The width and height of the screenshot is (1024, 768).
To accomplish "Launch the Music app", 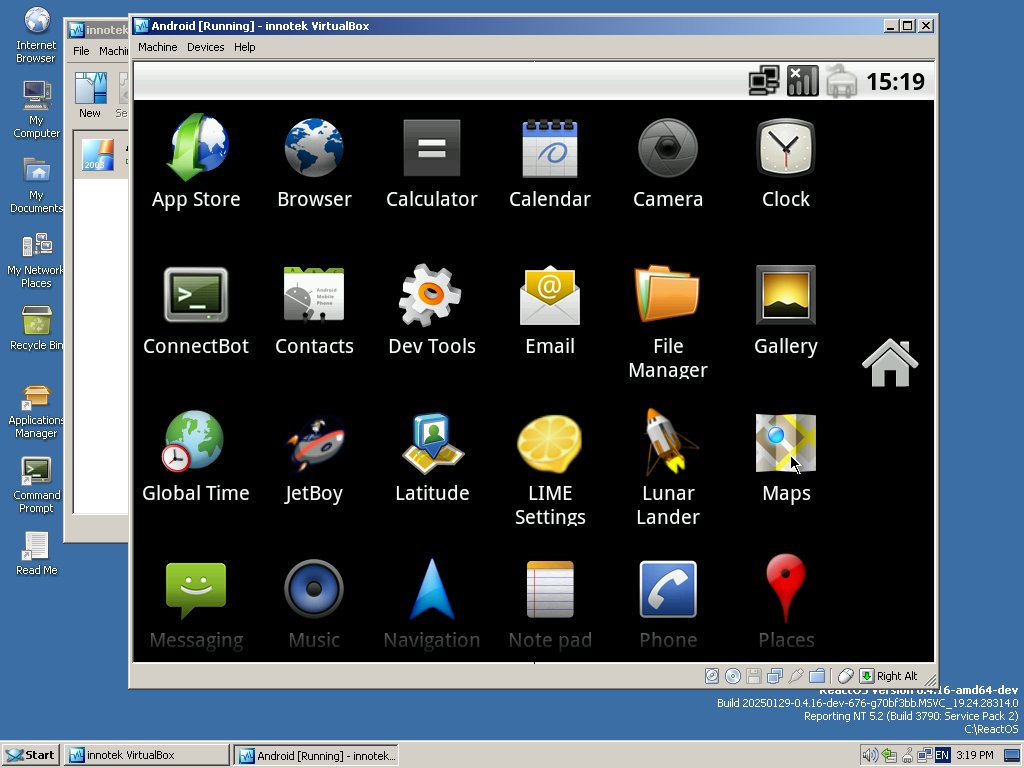I will pos(314,603).
